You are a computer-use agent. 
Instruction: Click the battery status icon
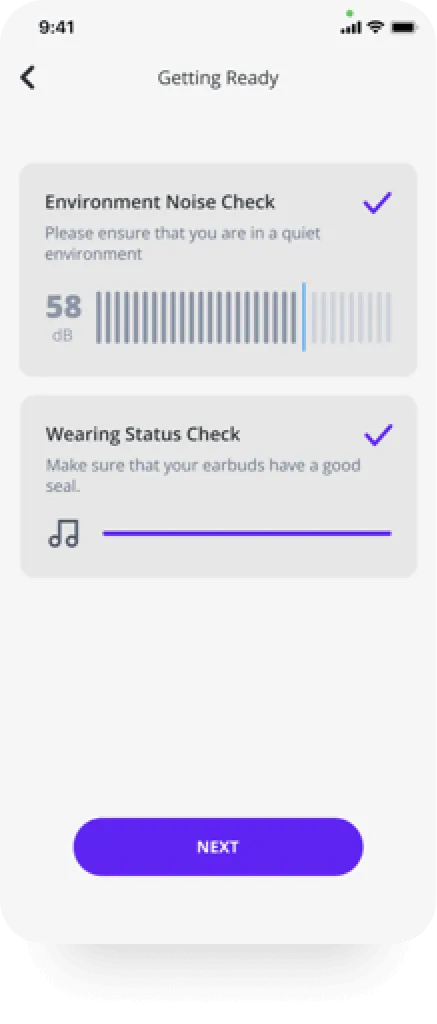coord(403,27)
